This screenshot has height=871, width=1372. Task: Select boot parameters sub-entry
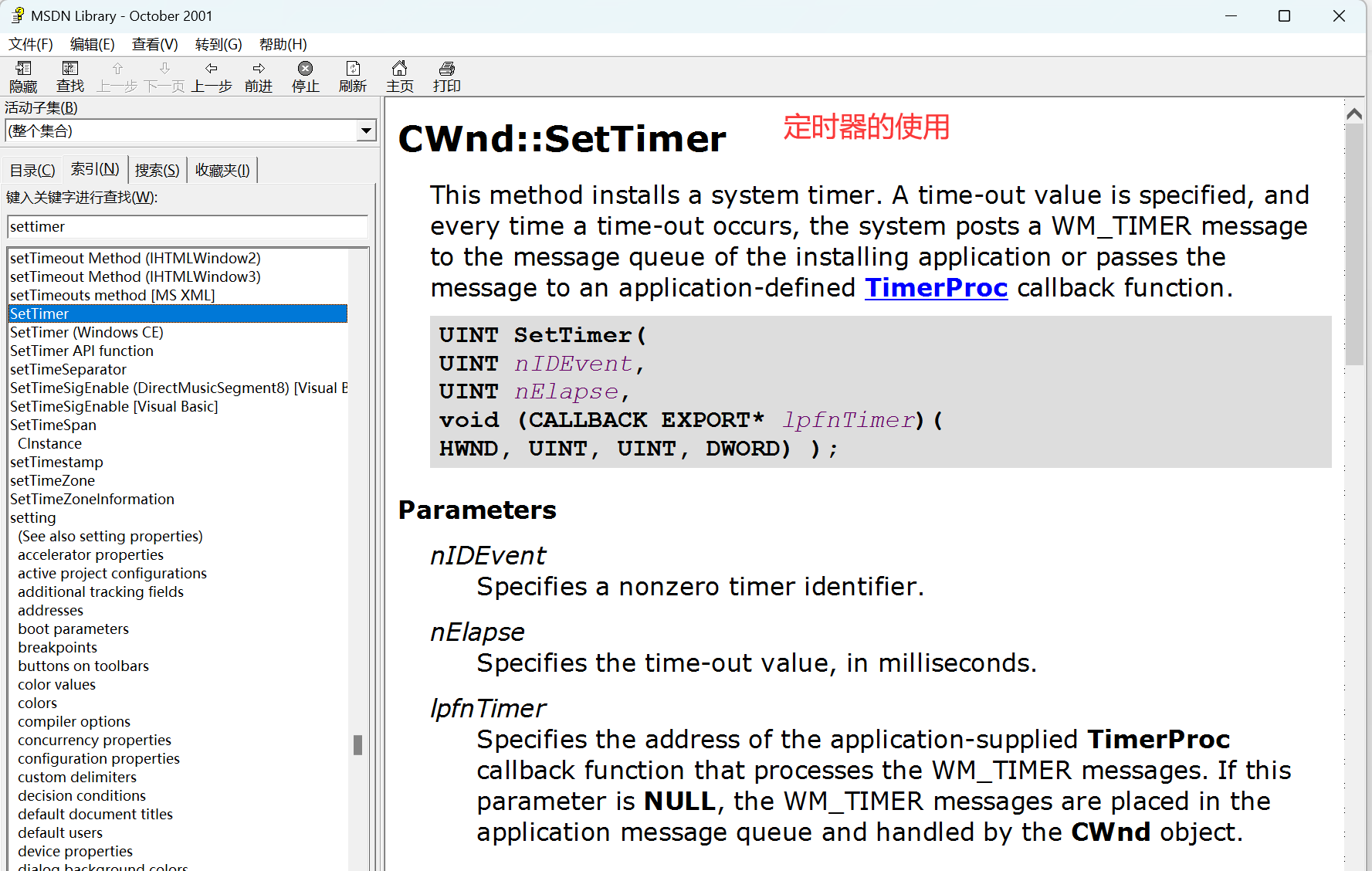(x=73, y=629)
